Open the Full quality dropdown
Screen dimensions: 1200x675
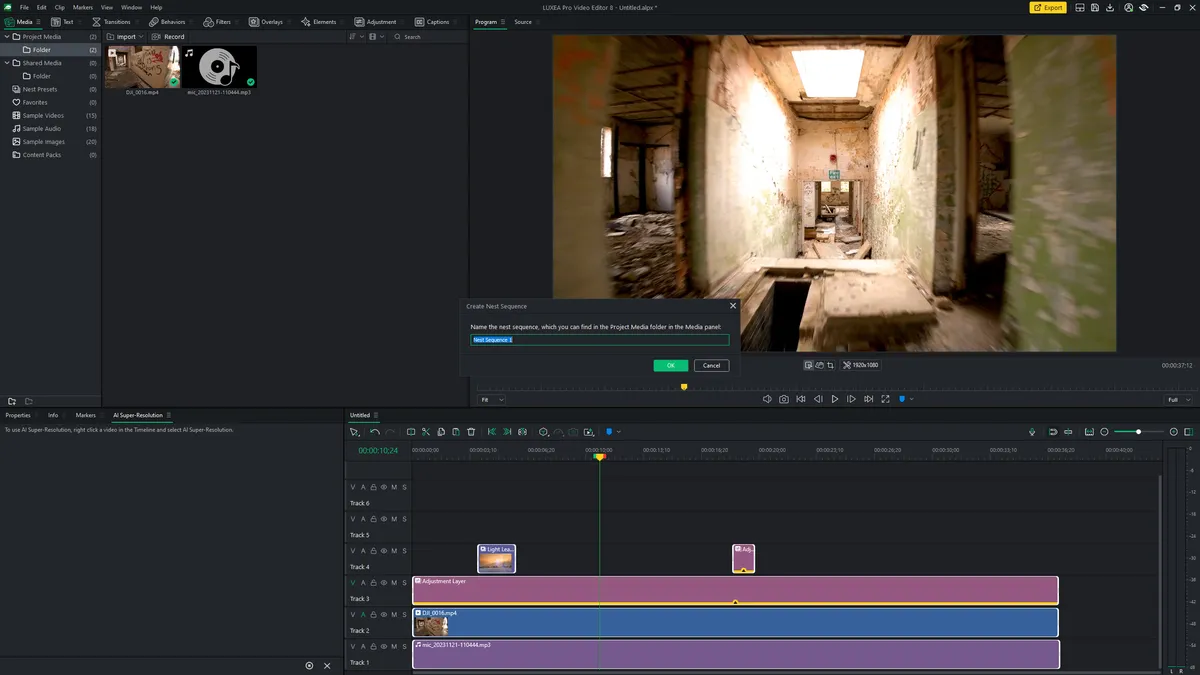tap(1177, 399)
